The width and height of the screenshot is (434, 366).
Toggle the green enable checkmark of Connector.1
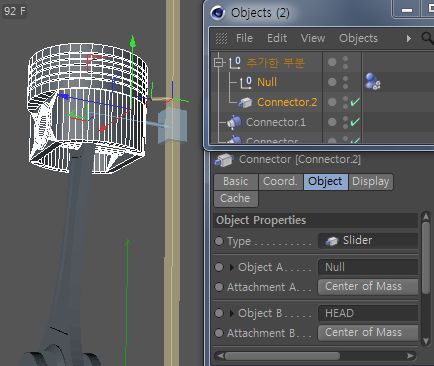pos(355,122)
